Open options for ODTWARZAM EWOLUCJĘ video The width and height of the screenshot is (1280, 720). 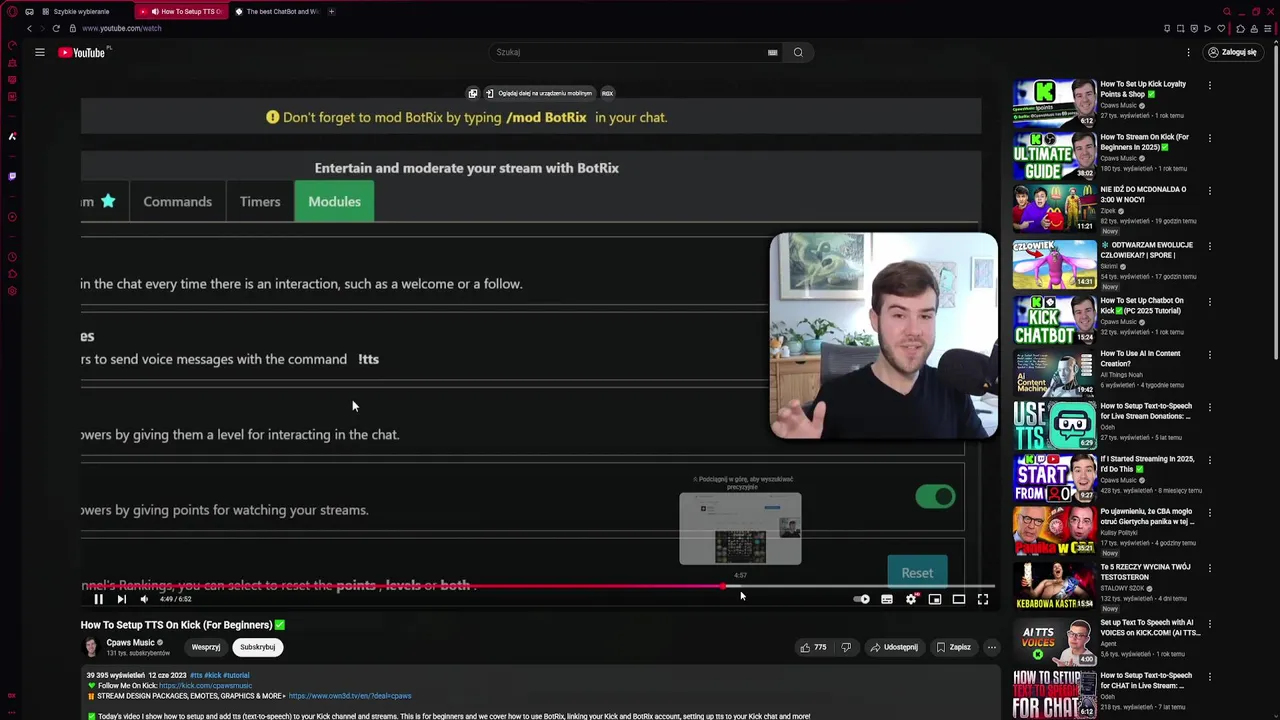[x=1210, y=246]
